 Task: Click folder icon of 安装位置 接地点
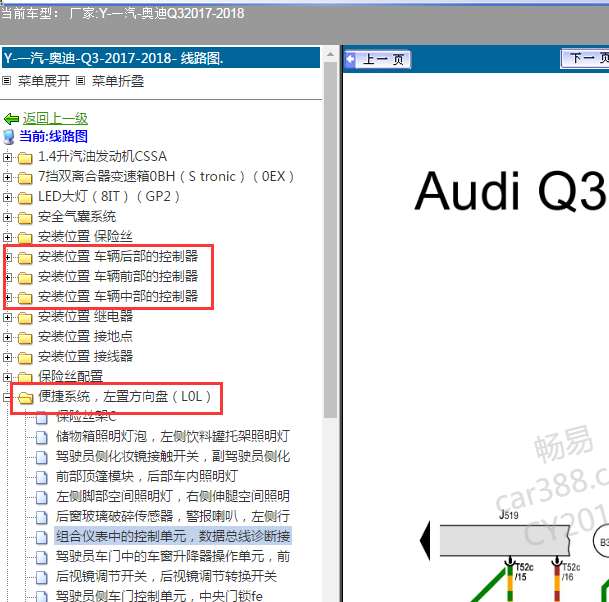(x=25, y=338)
